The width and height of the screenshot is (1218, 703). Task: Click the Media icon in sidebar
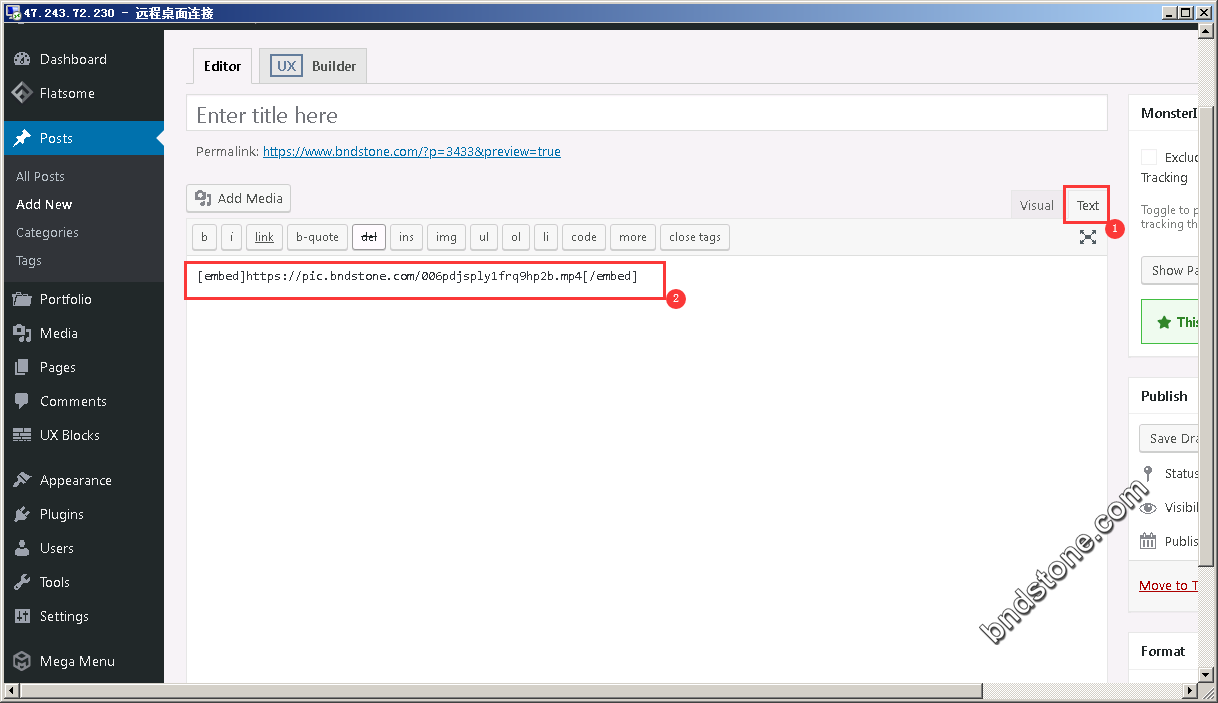point(22,333)
